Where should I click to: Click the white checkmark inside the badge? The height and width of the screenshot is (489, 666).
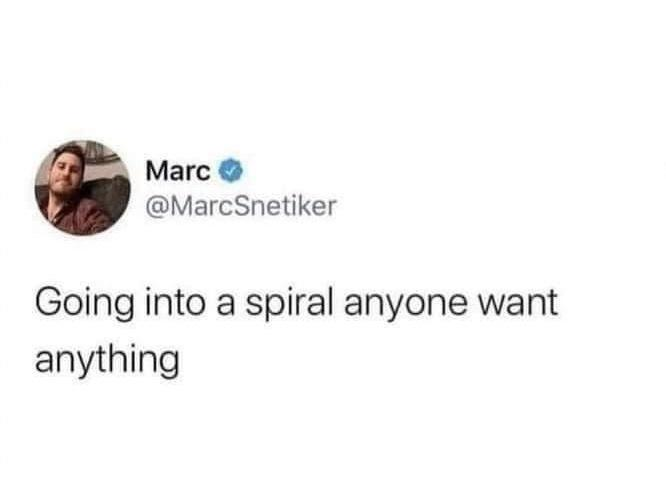(231, 171)
